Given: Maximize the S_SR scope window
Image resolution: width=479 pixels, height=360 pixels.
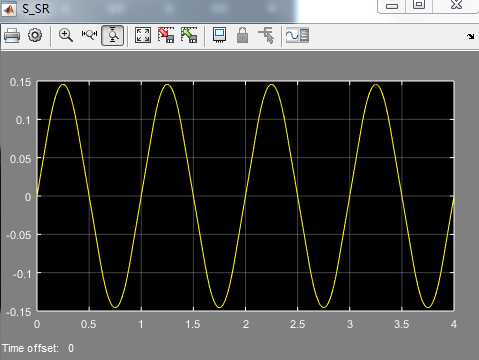Looking at the screenshot, I should click(x=419, y=5).
